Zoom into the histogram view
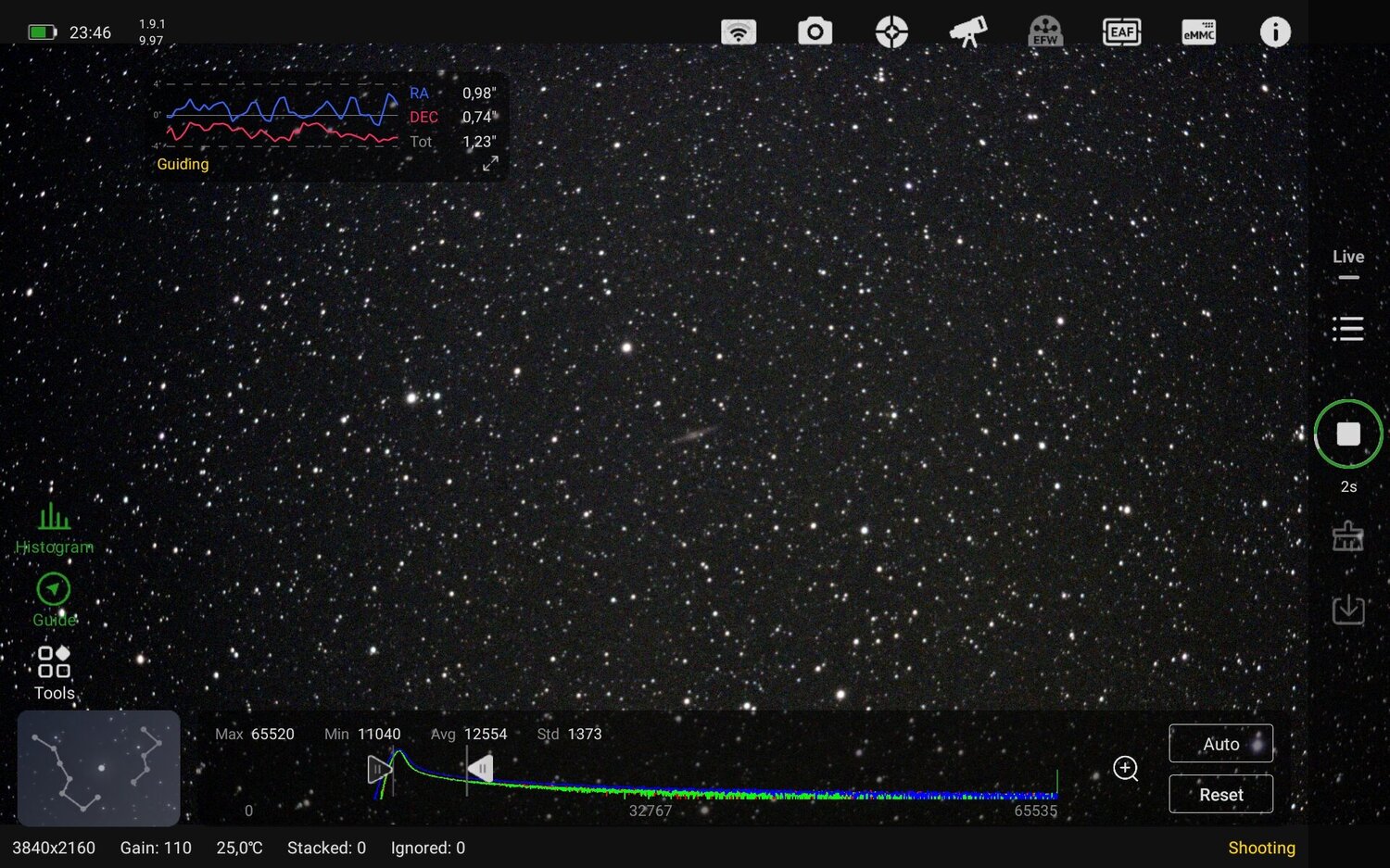1390x868 pixels. pos(1126,769)
